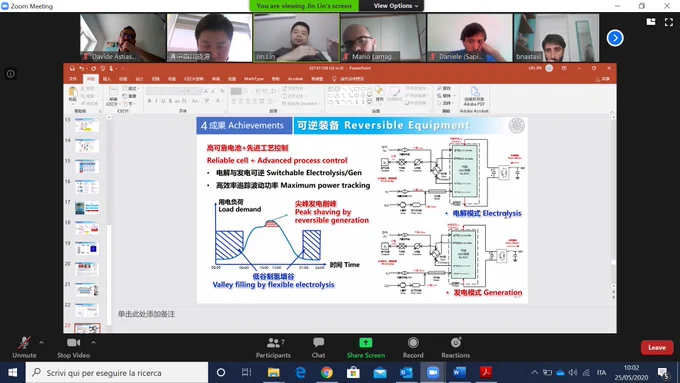Unmute the microphone in Zoom
This screenshot has width=680, height=383.
[x=24, y=348]
